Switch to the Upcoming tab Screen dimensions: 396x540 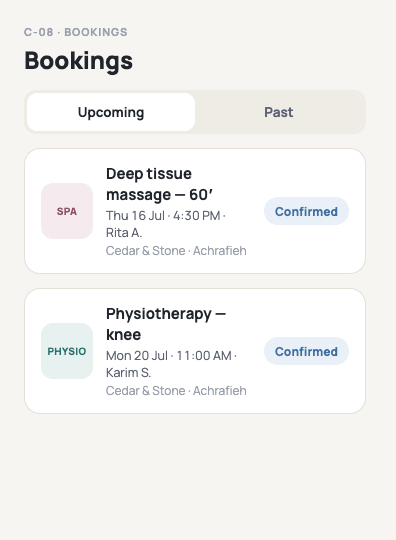point(111,112)
